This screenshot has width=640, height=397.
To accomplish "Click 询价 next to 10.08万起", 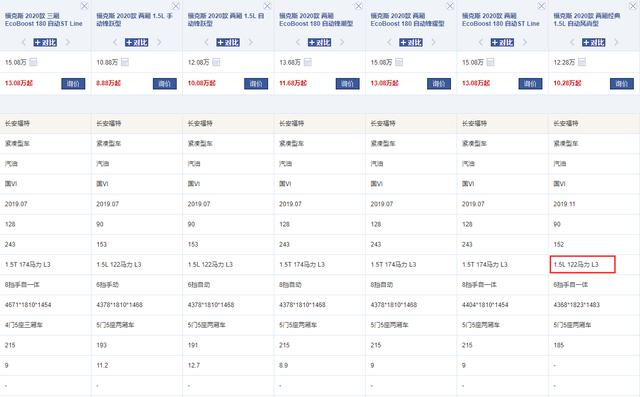I will coord(256,84).
